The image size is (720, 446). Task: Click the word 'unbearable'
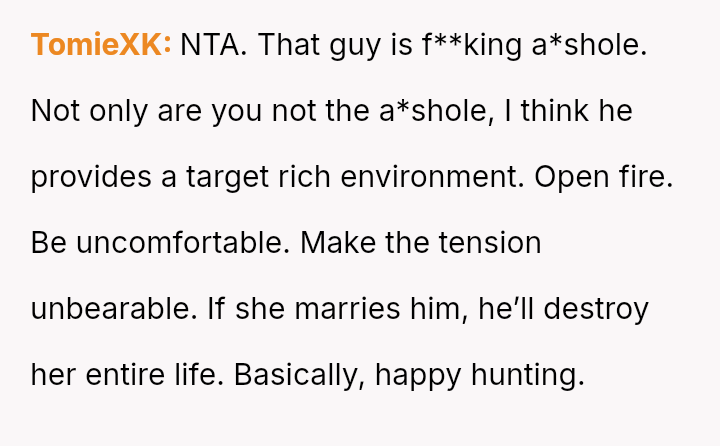click(x=112, y=309)
